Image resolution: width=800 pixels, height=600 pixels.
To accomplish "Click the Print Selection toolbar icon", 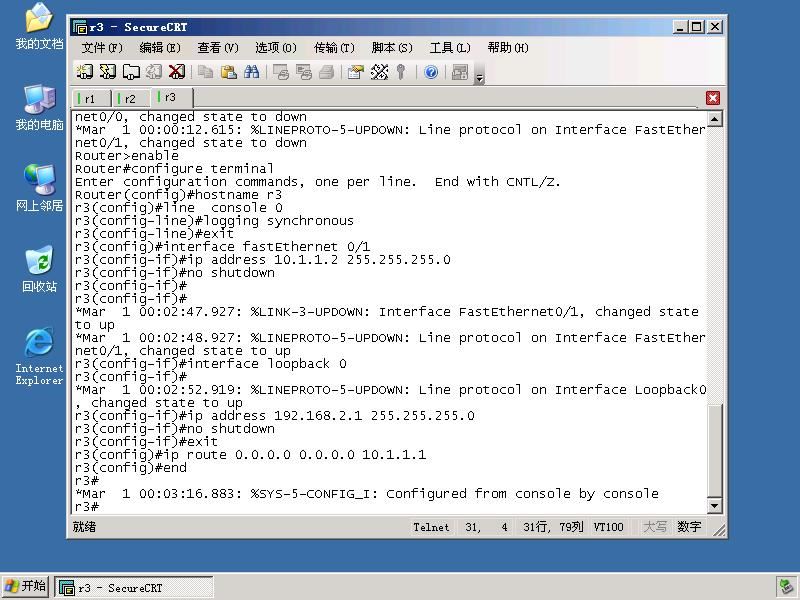I will 304,72.
